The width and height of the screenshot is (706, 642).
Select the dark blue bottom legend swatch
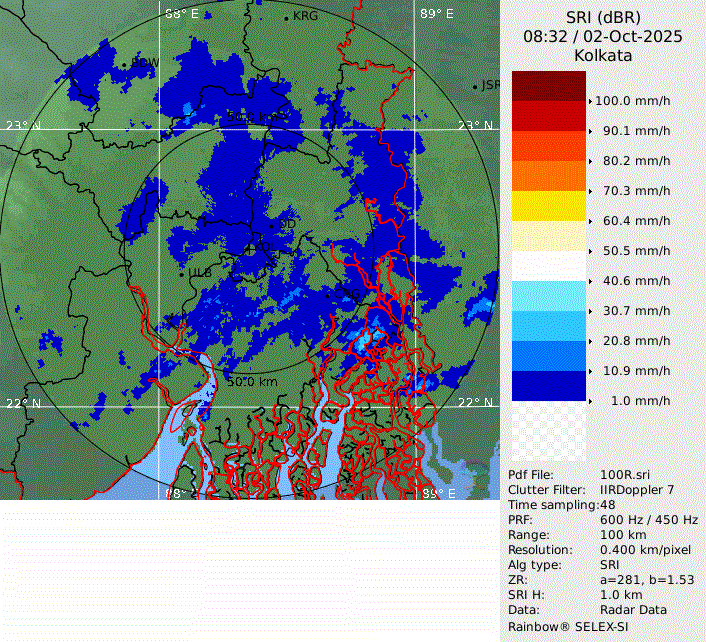click(x=548, y=386)
